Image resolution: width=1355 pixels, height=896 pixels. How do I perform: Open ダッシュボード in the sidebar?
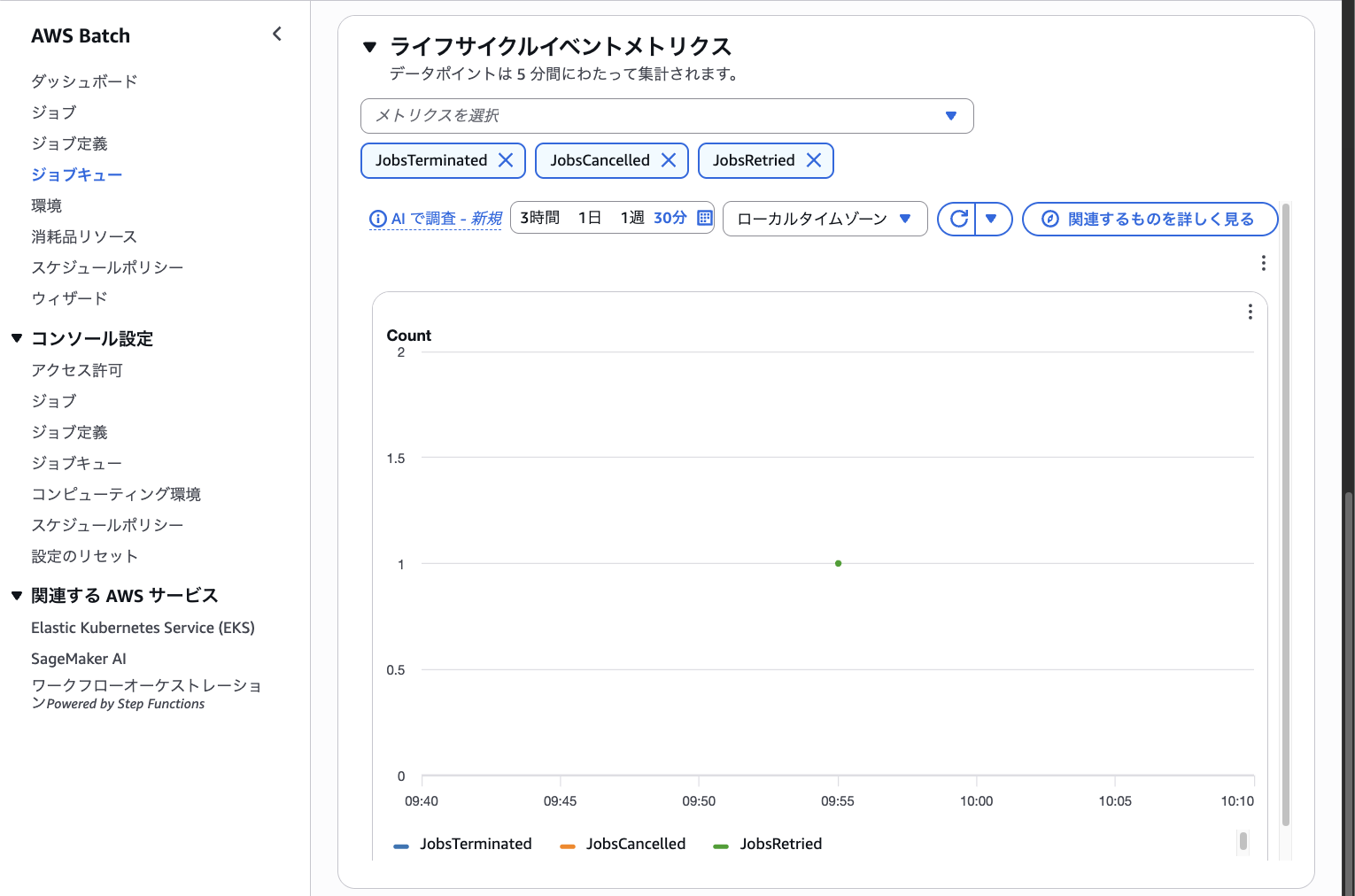85,81
